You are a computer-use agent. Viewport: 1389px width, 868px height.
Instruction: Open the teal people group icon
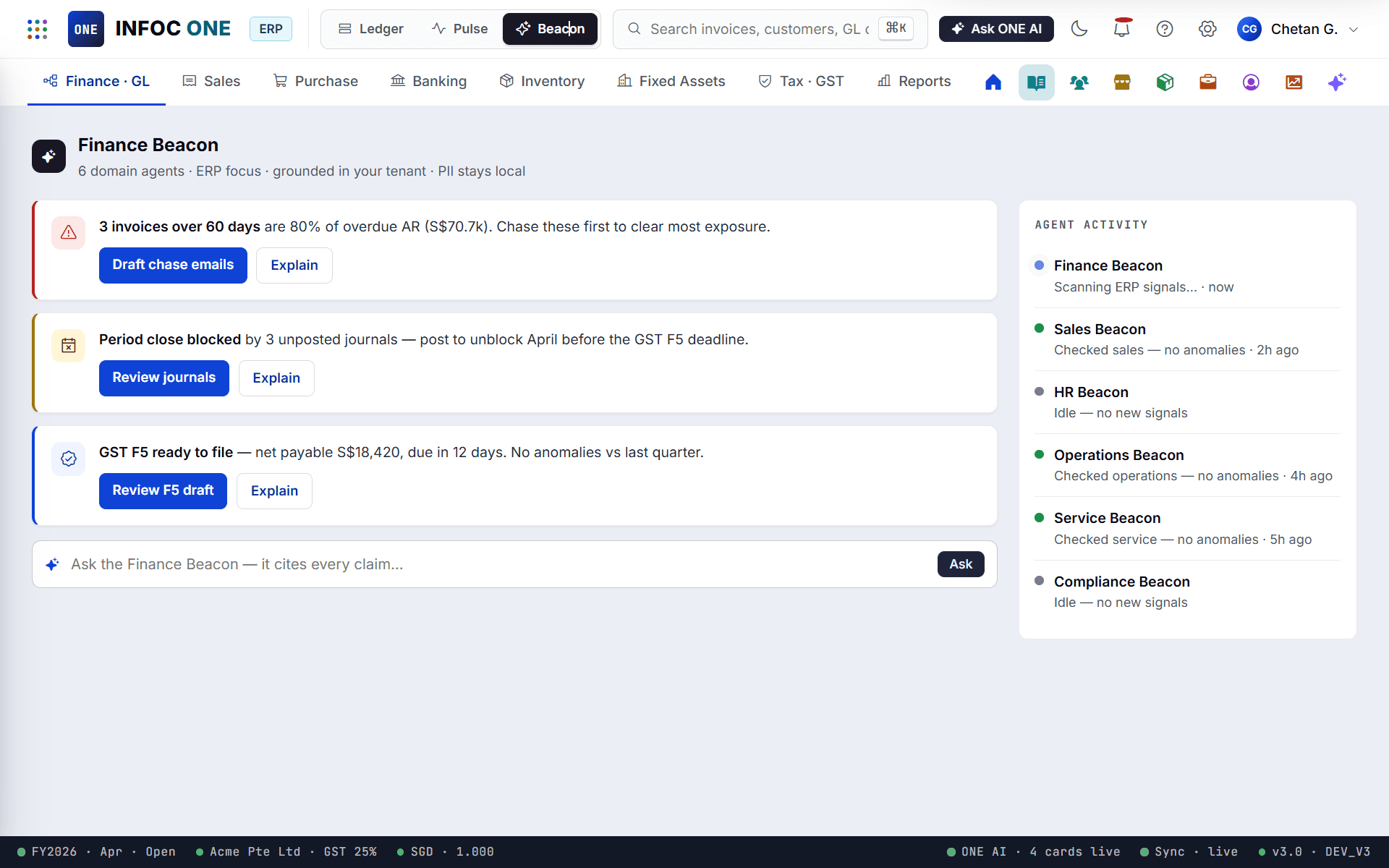(1079, 82)
